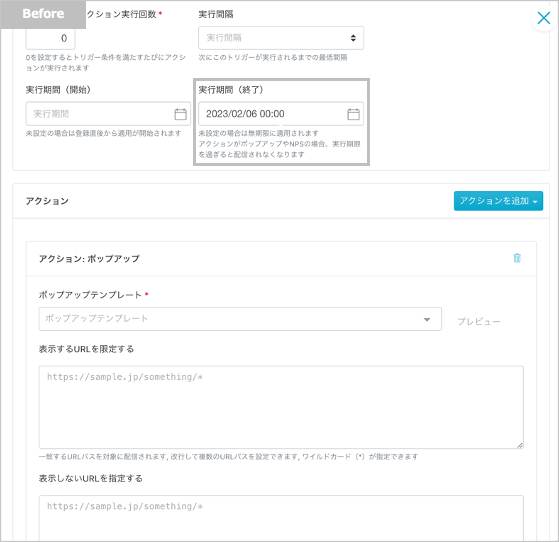Focus the アクション実行回数 number field

click(x=50, y=38)
